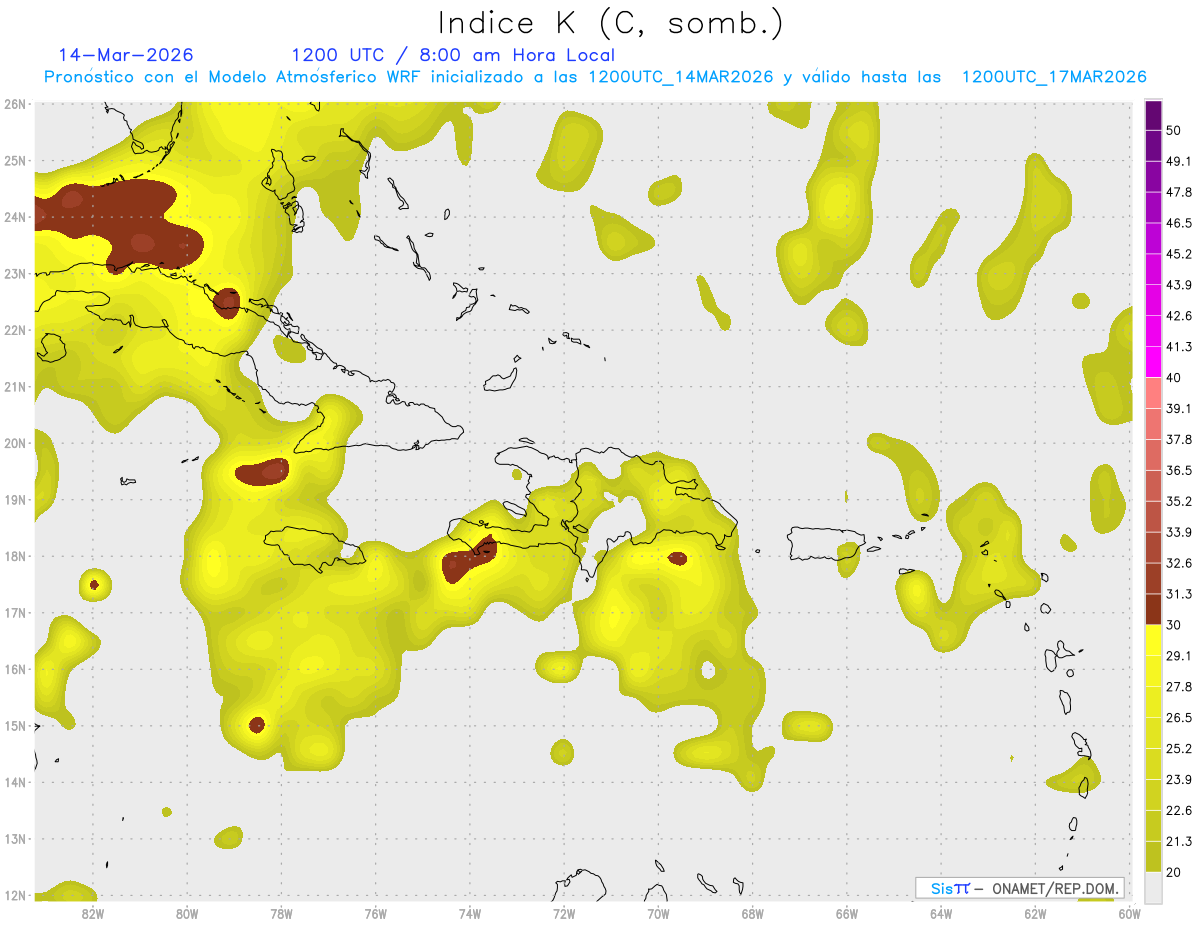The height and width of the screenshot is (927, 1200).
Task: Click the longitude label '60W'
Action: coord(1130,913)
